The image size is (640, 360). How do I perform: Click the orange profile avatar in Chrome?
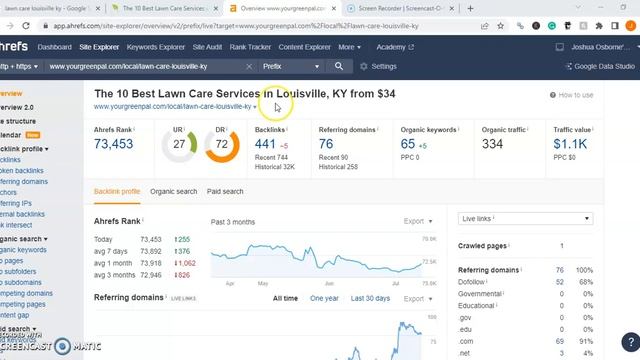pyautogui.click(x=631, y=26)
